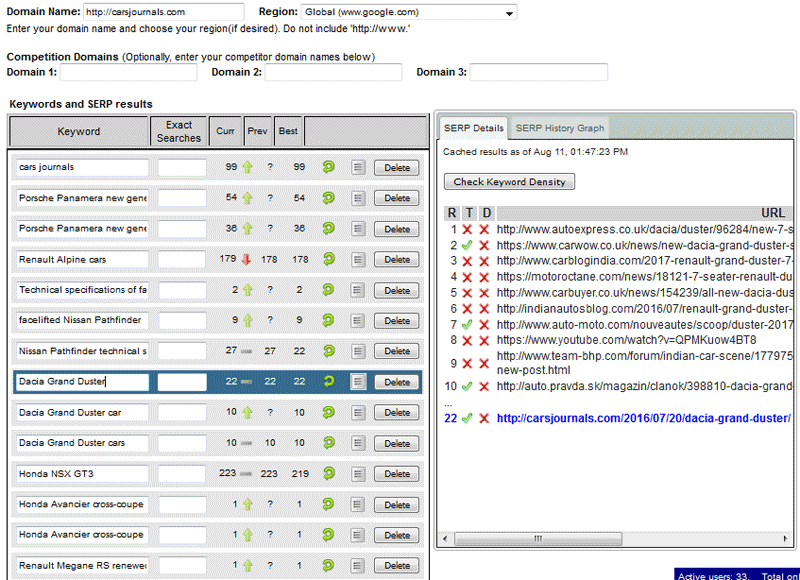This screenshot has height=580, width=800.
Task: Refresh the selected 'Dacia Grand Duster' row
Action: coord(329,381)
